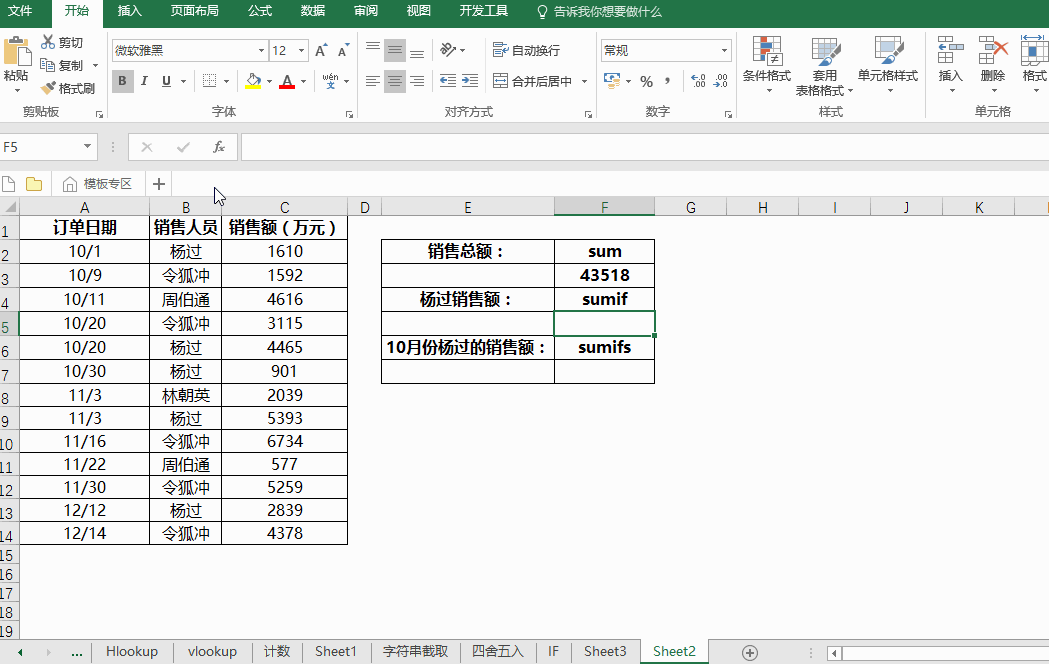Switch to the 数据 Data tab
The image size is (1049, 664).
pyautogui.click(x=312, y=11)
